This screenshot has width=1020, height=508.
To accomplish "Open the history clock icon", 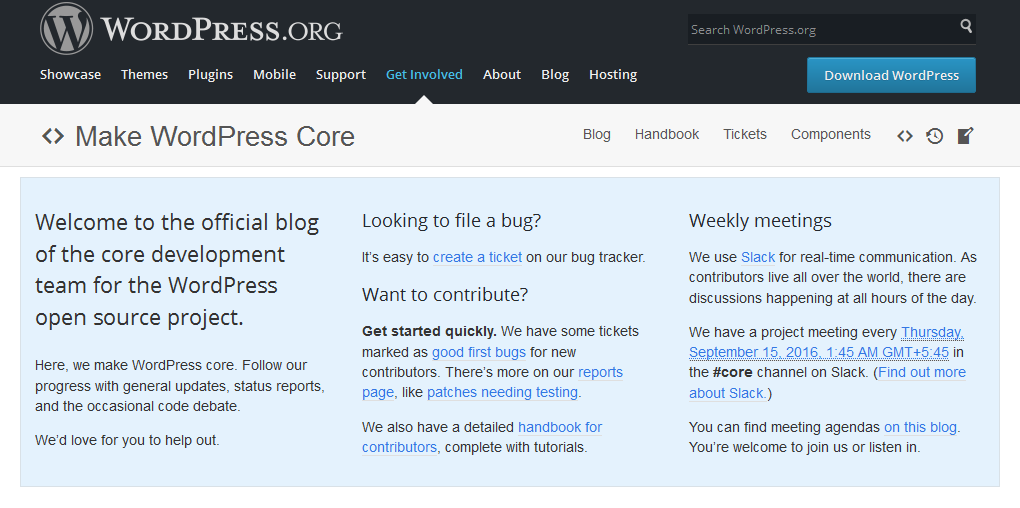I will [x=935, y=136].
